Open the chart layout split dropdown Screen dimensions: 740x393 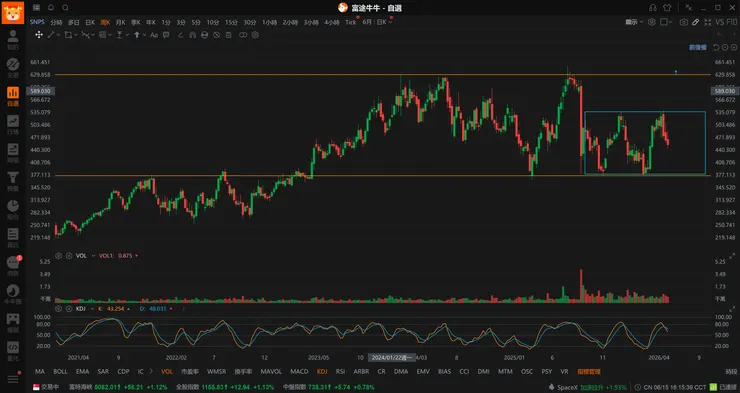666,22
